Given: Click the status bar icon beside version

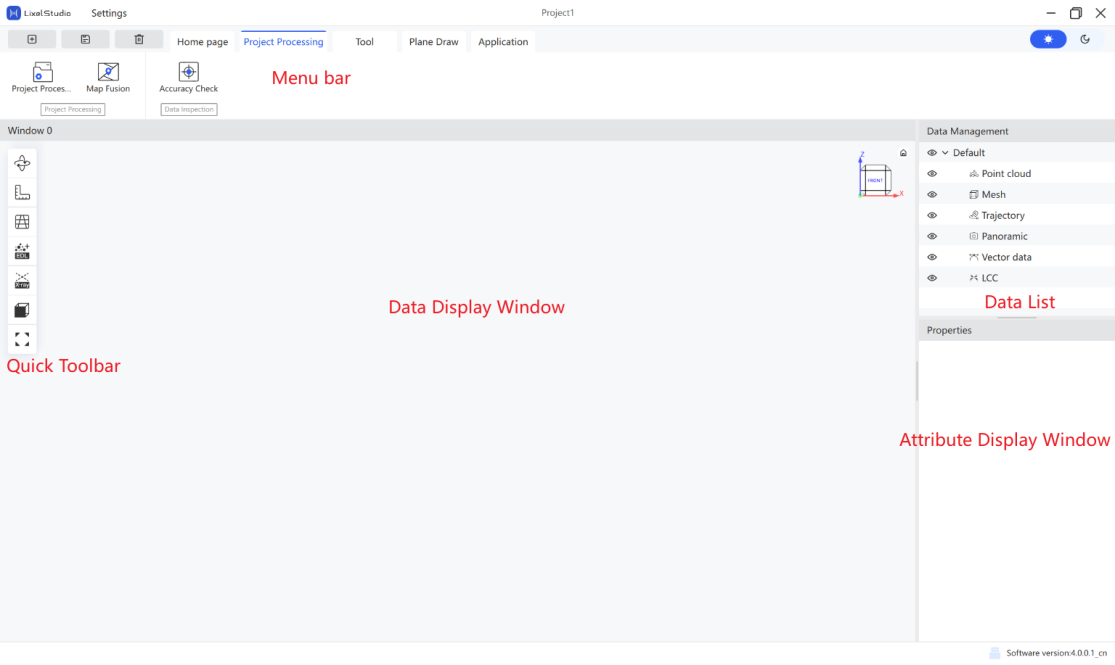Looking at the screenshot, I should [995, 653].
